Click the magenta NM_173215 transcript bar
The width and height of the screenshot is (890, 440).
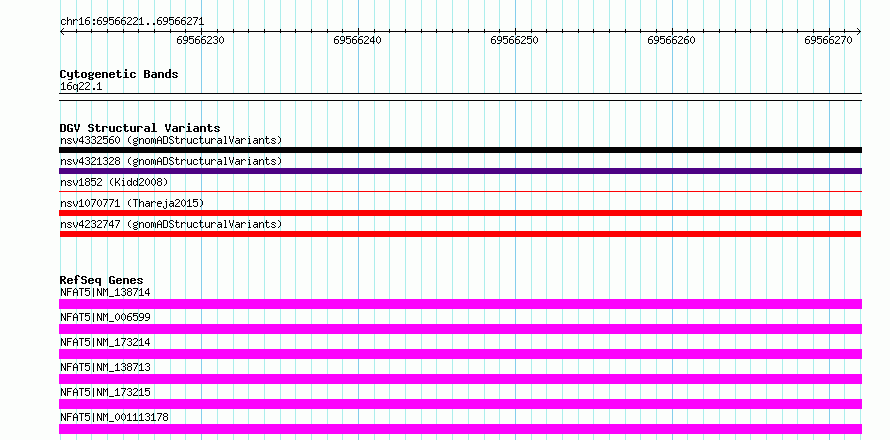[x=460, y=404]
